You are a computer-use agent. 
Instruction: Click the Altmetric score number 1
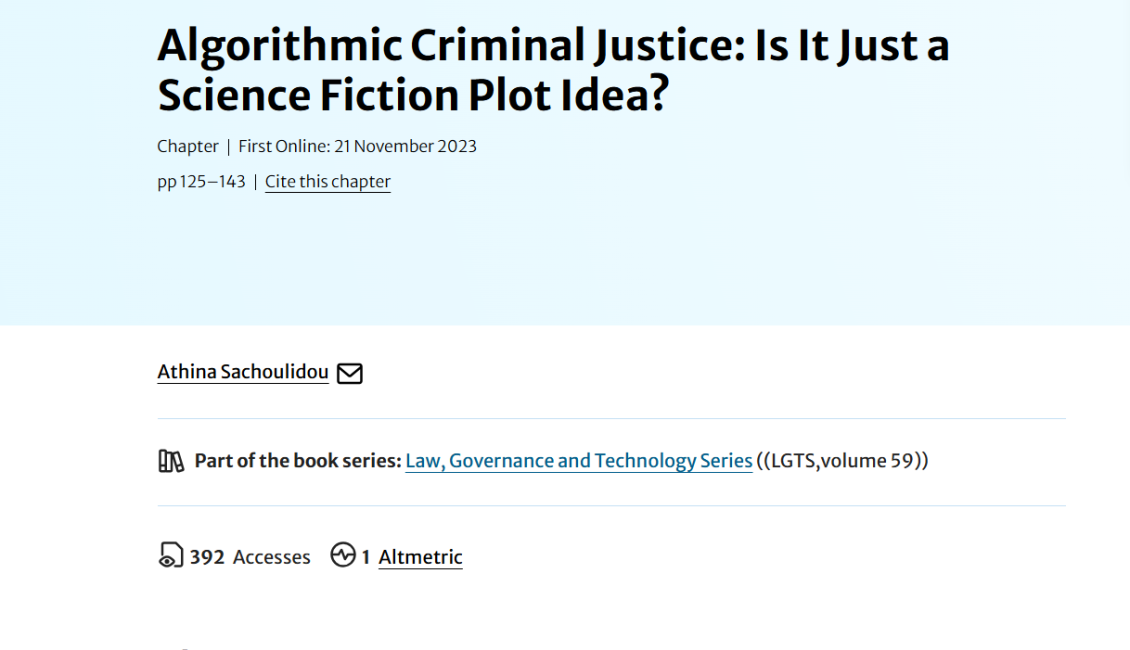click(366, 557)
